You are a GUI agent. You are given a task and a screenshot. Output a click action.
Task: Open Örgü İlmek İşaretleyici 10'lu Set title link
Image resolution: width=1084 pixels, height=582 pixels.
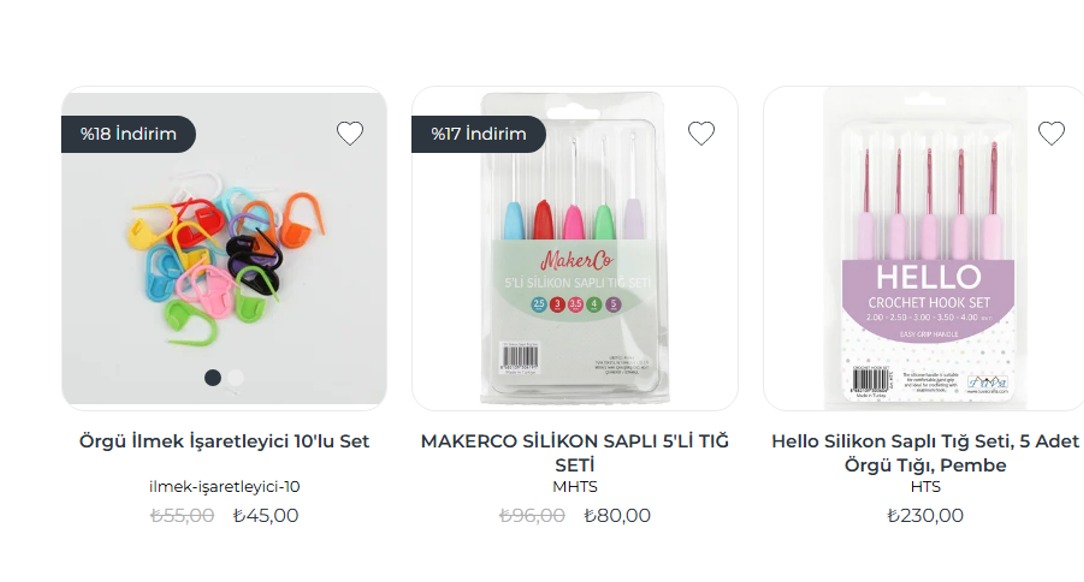point(224,441)
